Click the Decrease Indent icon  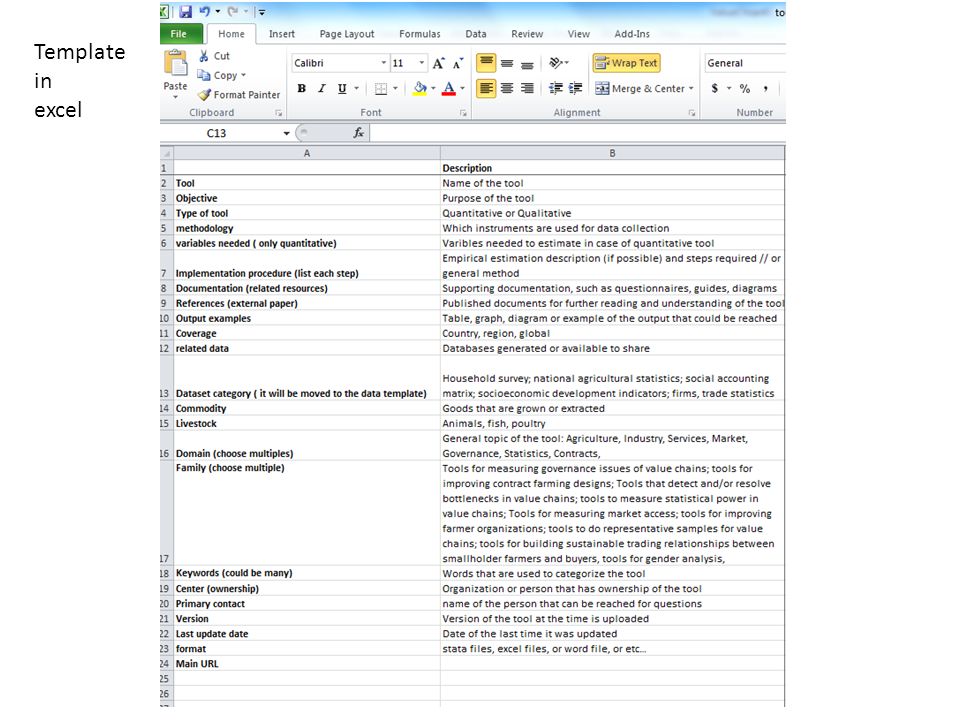point(556,89)
